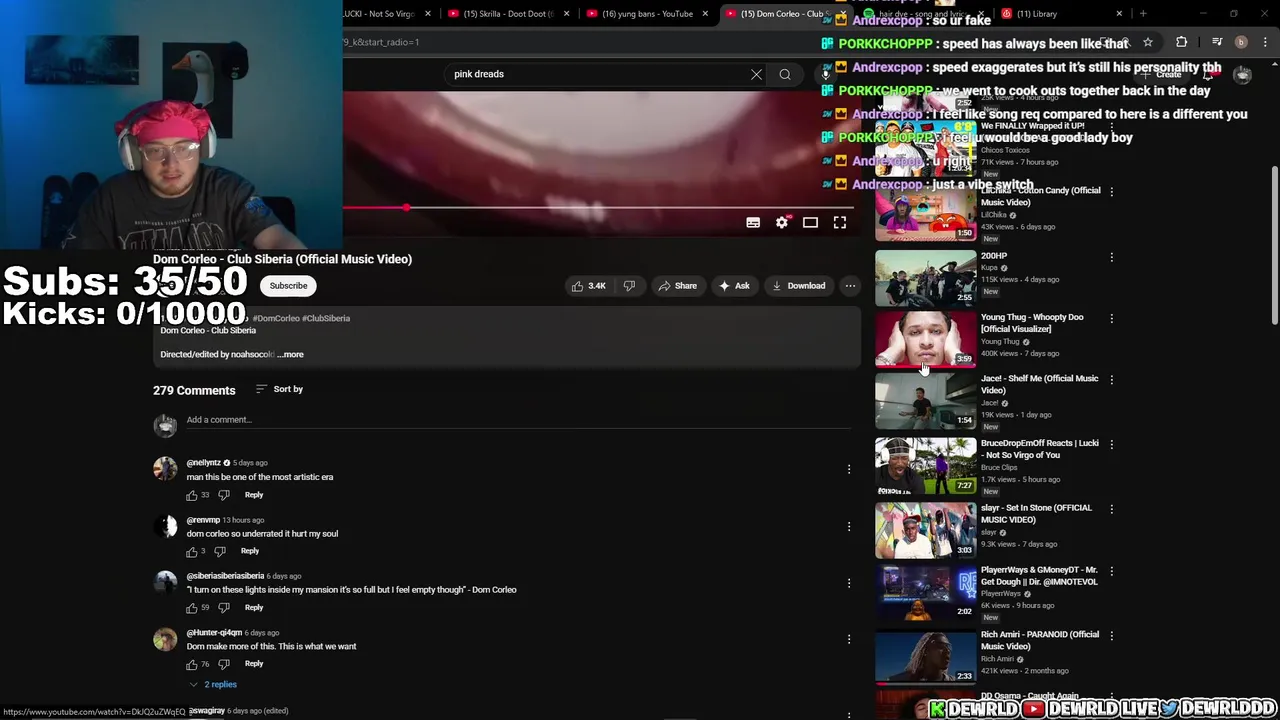Screen dimensions: 1280x720
Task: Bookmark this page with star icon
Action: pyautogui.click(x=1148, y=42)
